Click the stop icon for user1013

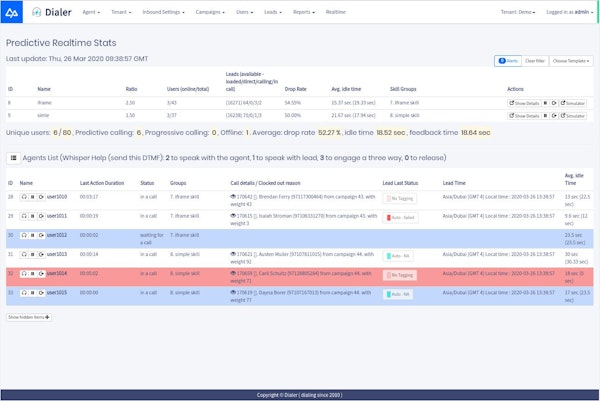(33, 254)
